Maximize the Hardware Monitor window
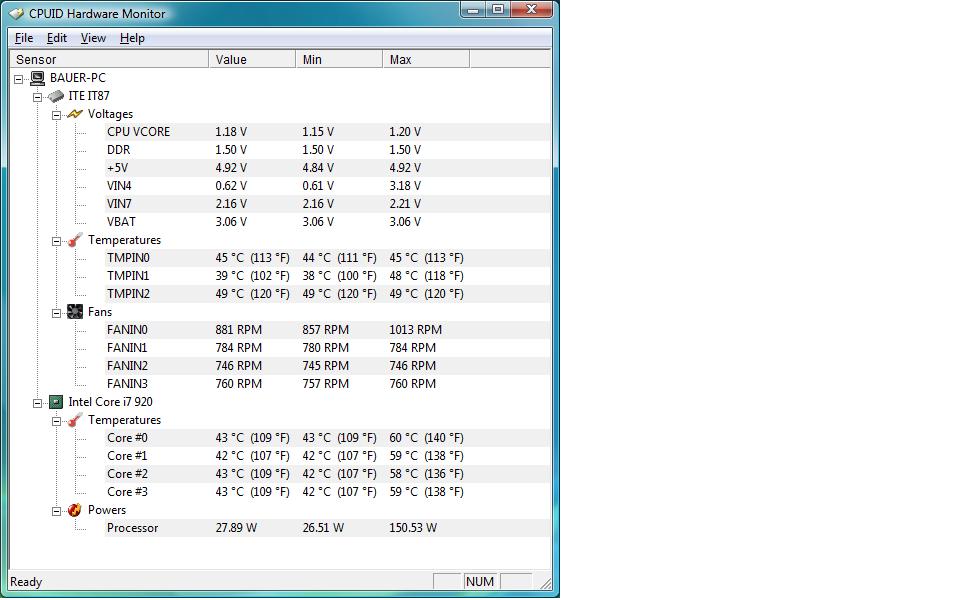960x600 pixels. coord(498,10)
